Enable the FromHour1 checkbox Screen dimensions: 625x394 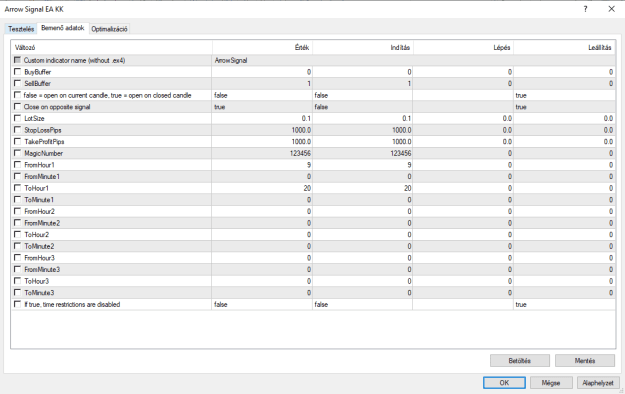(17, 164)
